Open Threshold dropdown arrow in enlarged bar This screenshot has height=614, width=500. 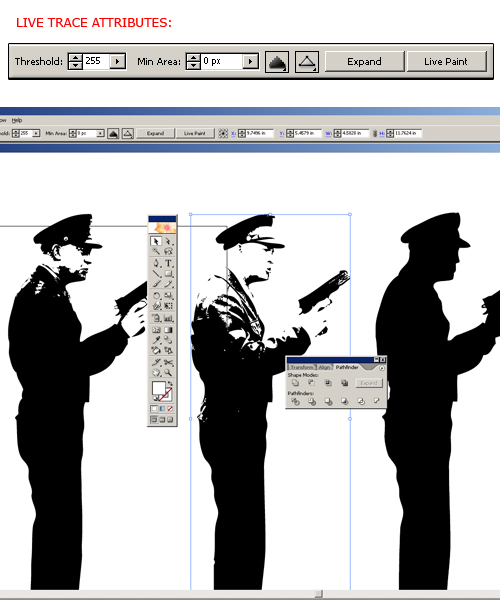point(117,61)
